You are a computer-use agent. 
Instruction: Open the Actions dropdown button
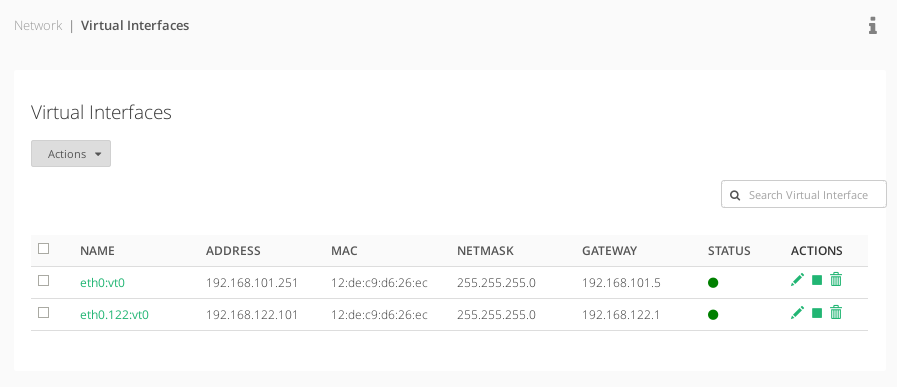(x=71, y=153)
